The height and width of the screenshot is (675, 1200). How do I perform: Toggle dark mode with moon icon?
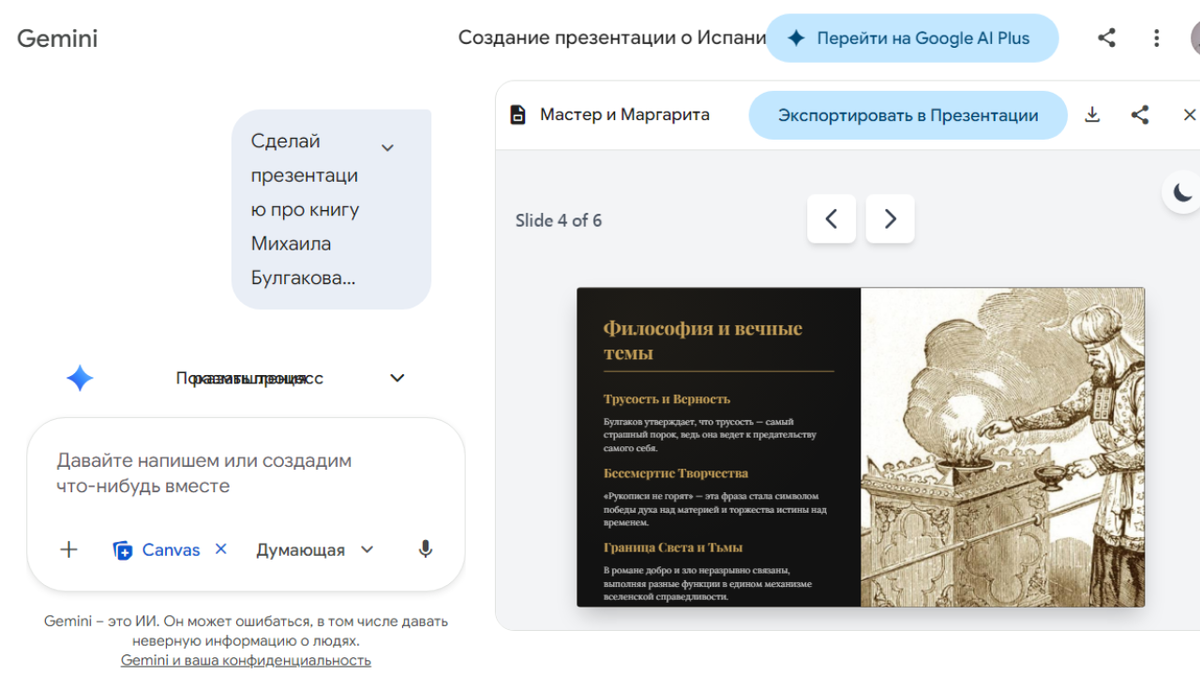tap(1183, 192)
